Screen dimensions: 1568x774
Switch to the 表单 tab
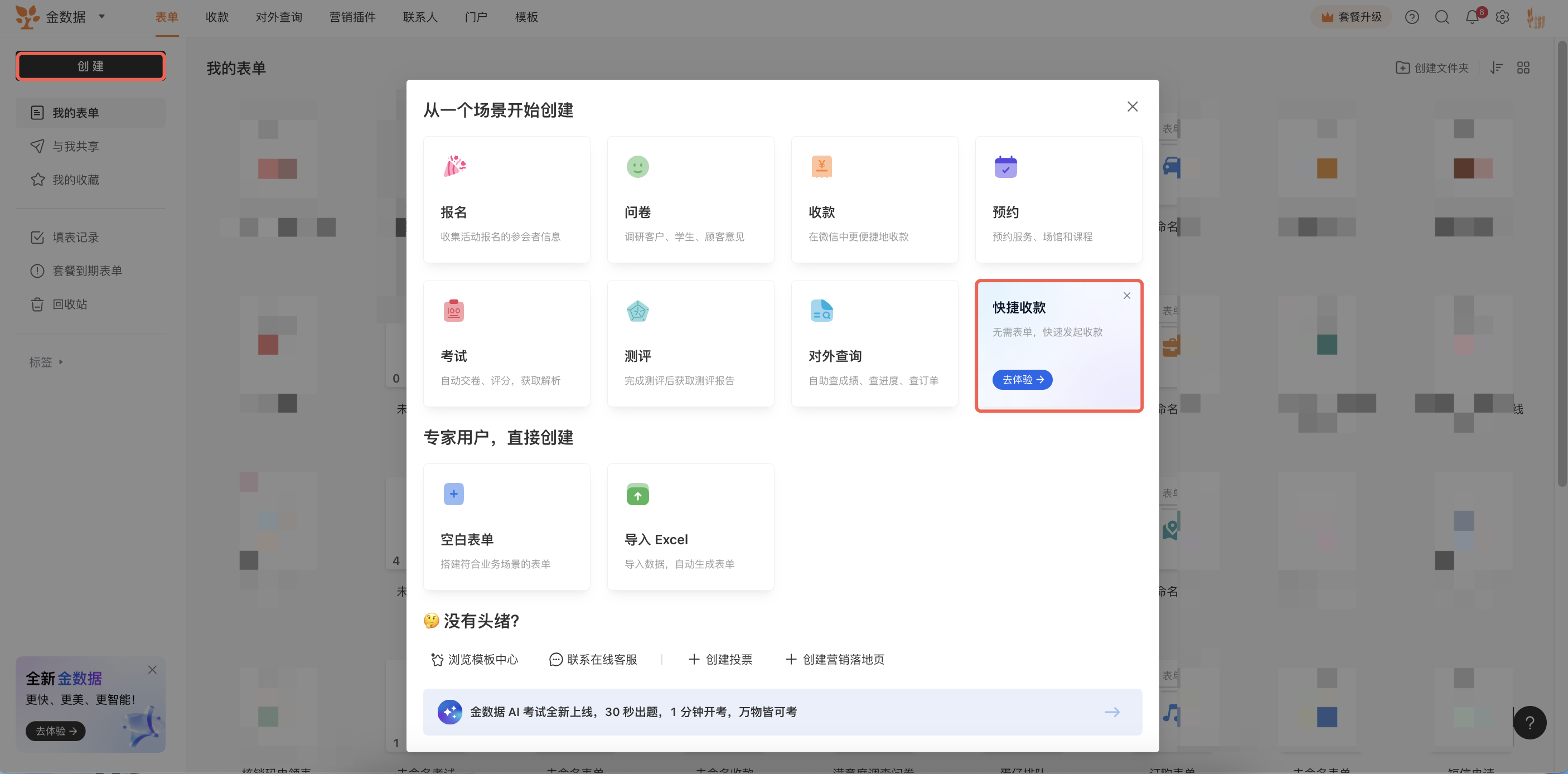[167, 17]
